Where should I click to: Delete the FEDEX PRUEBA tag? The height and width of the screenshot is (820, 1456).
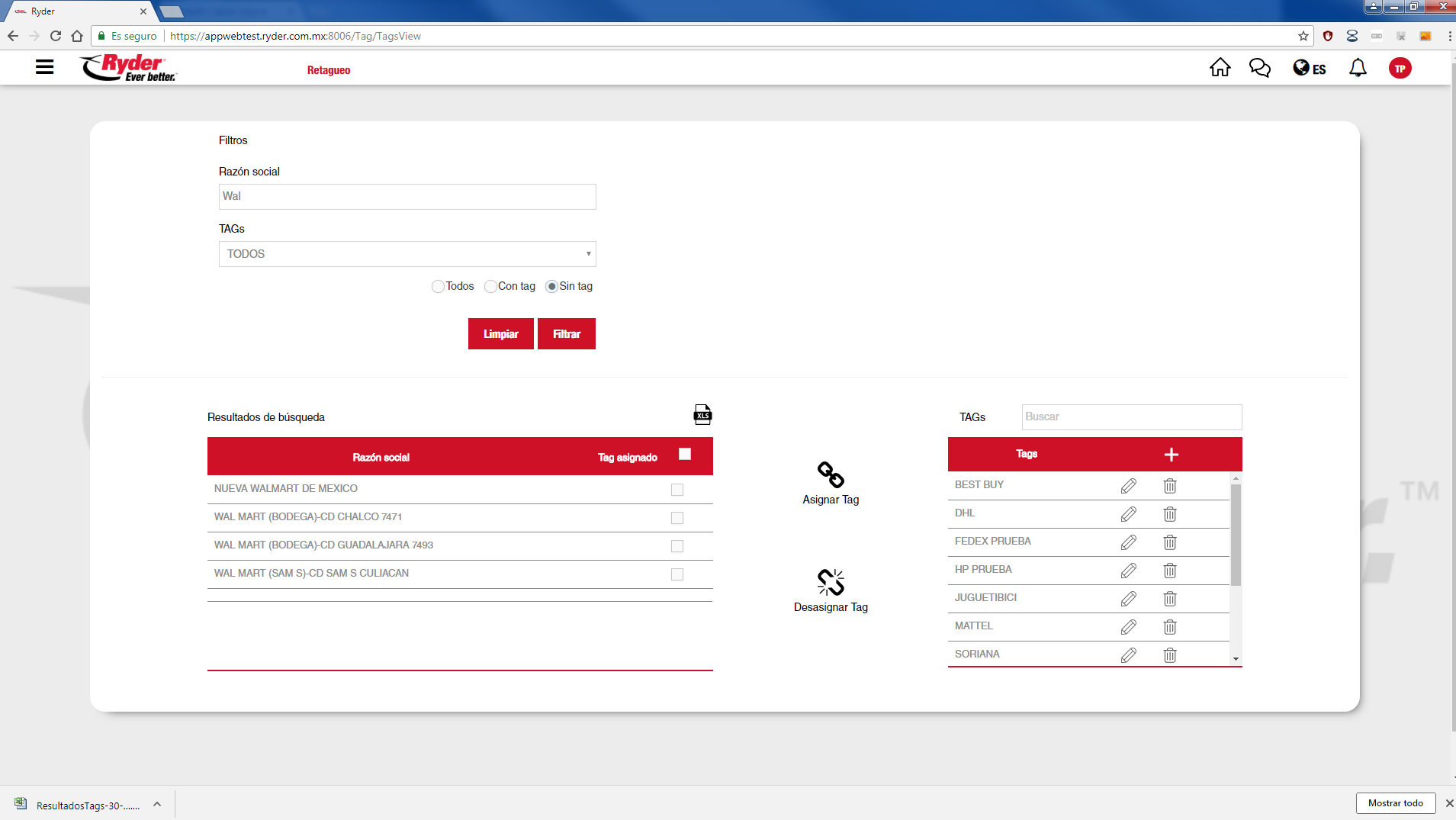click(1170, 542)
